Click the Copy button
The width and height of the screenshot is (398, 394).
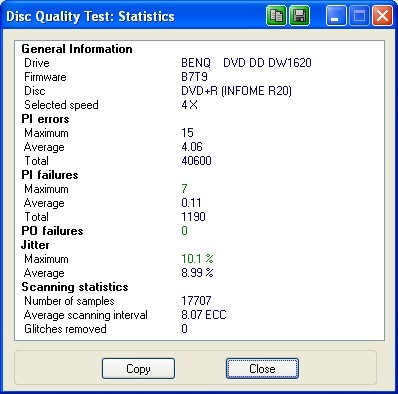138,369
